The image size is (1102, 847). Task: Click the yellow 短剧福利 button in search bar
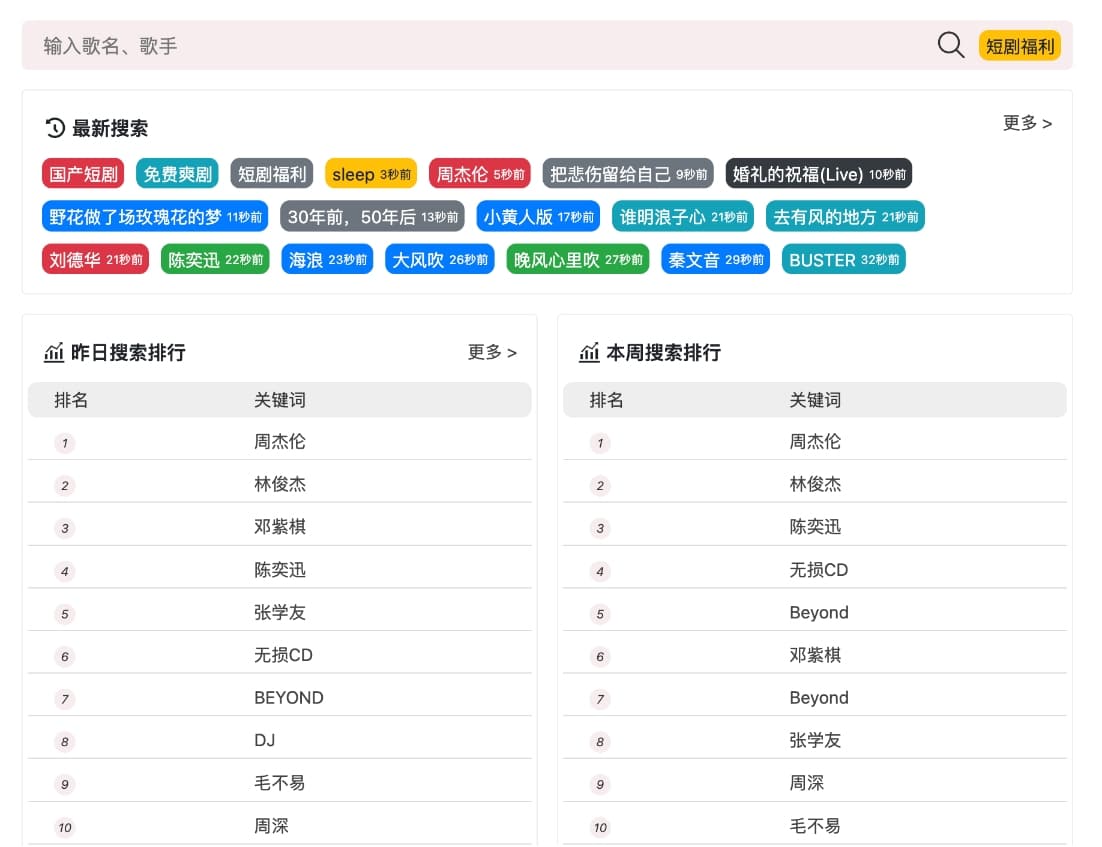click(1019, 46)
